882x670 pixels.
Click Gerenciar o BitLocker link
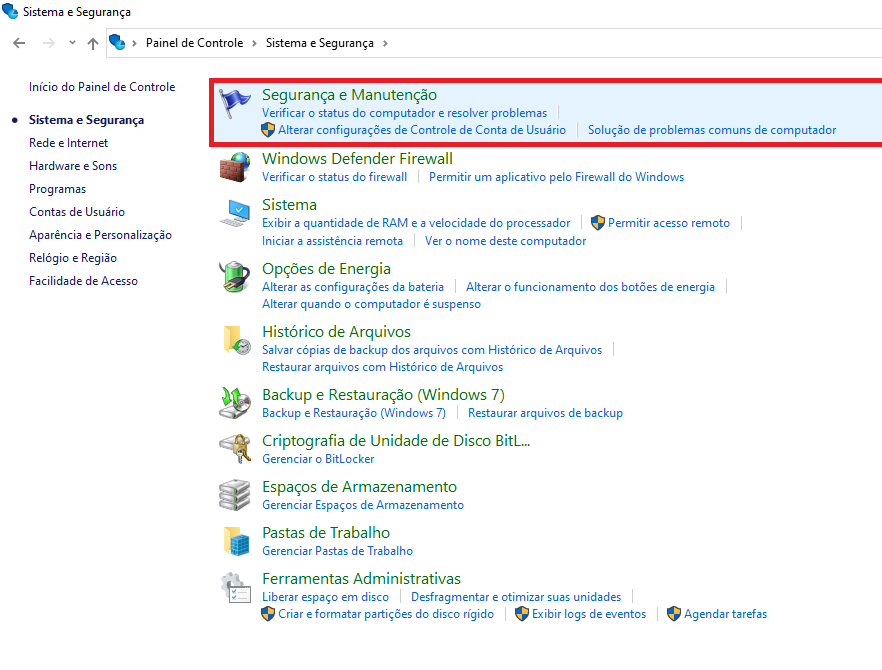click(x=318, y=459)
